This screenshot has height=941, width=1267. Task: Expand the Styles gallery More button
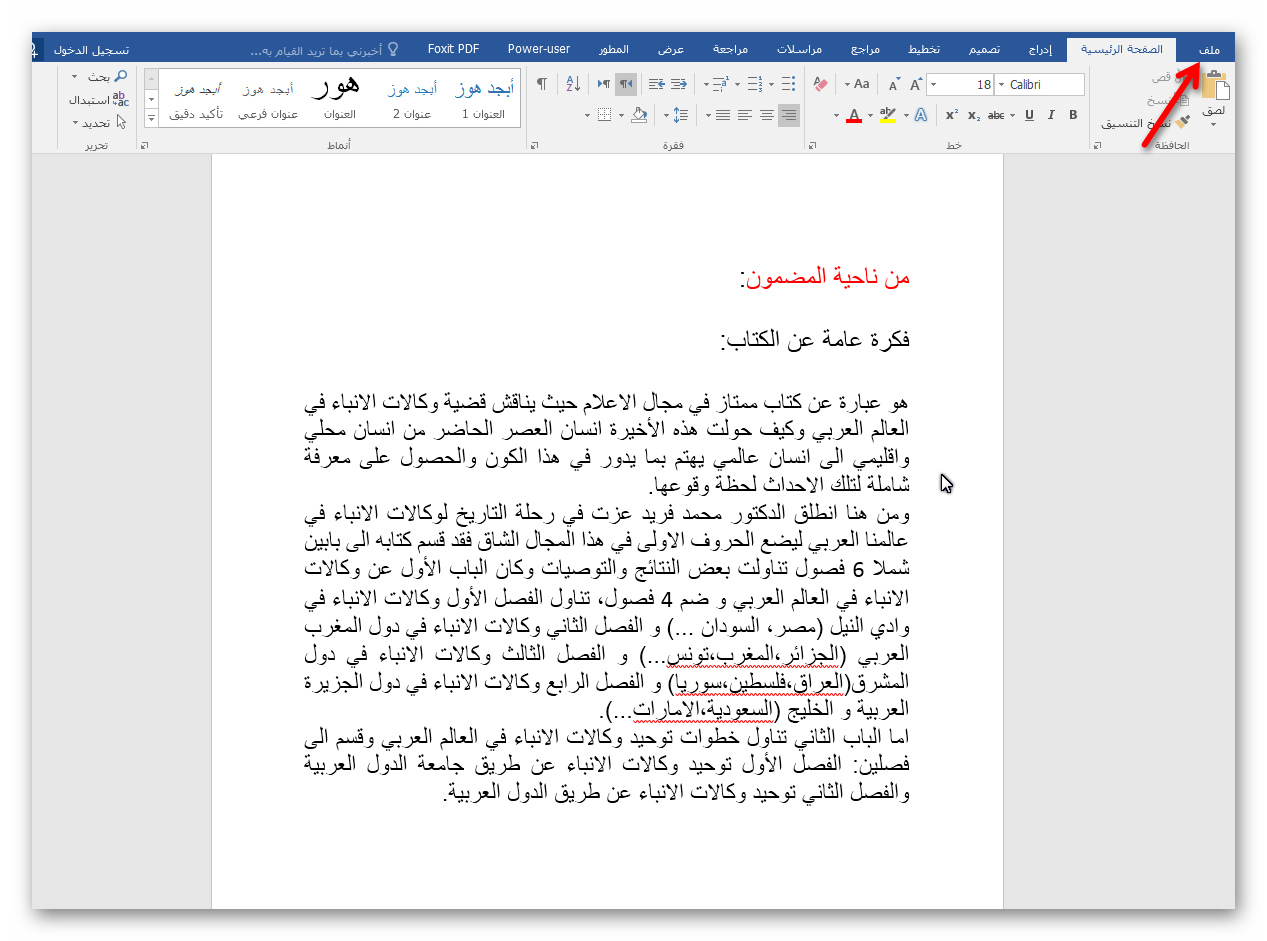(x=151, y=118)
